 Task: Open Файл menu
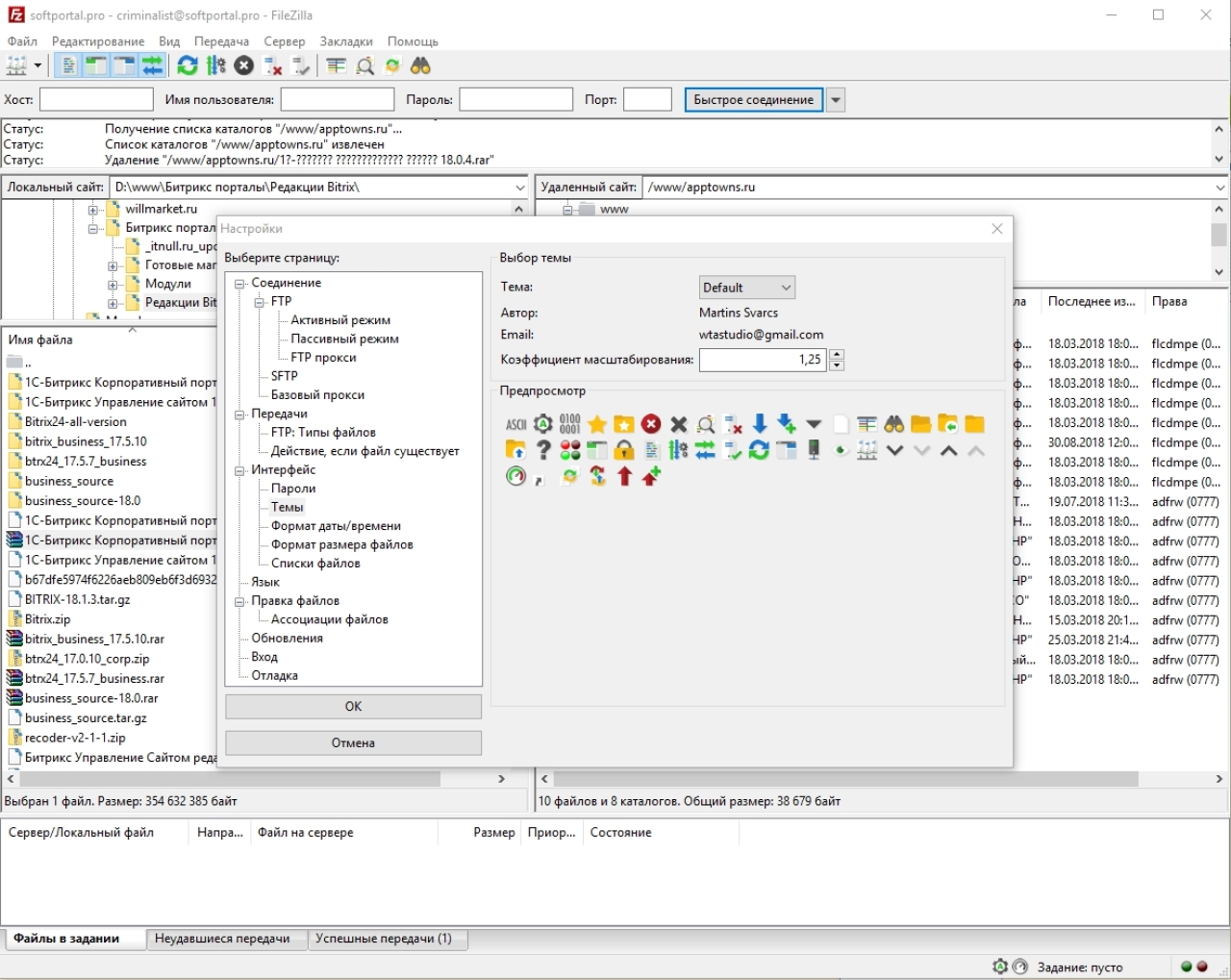(x=22, y=41)
